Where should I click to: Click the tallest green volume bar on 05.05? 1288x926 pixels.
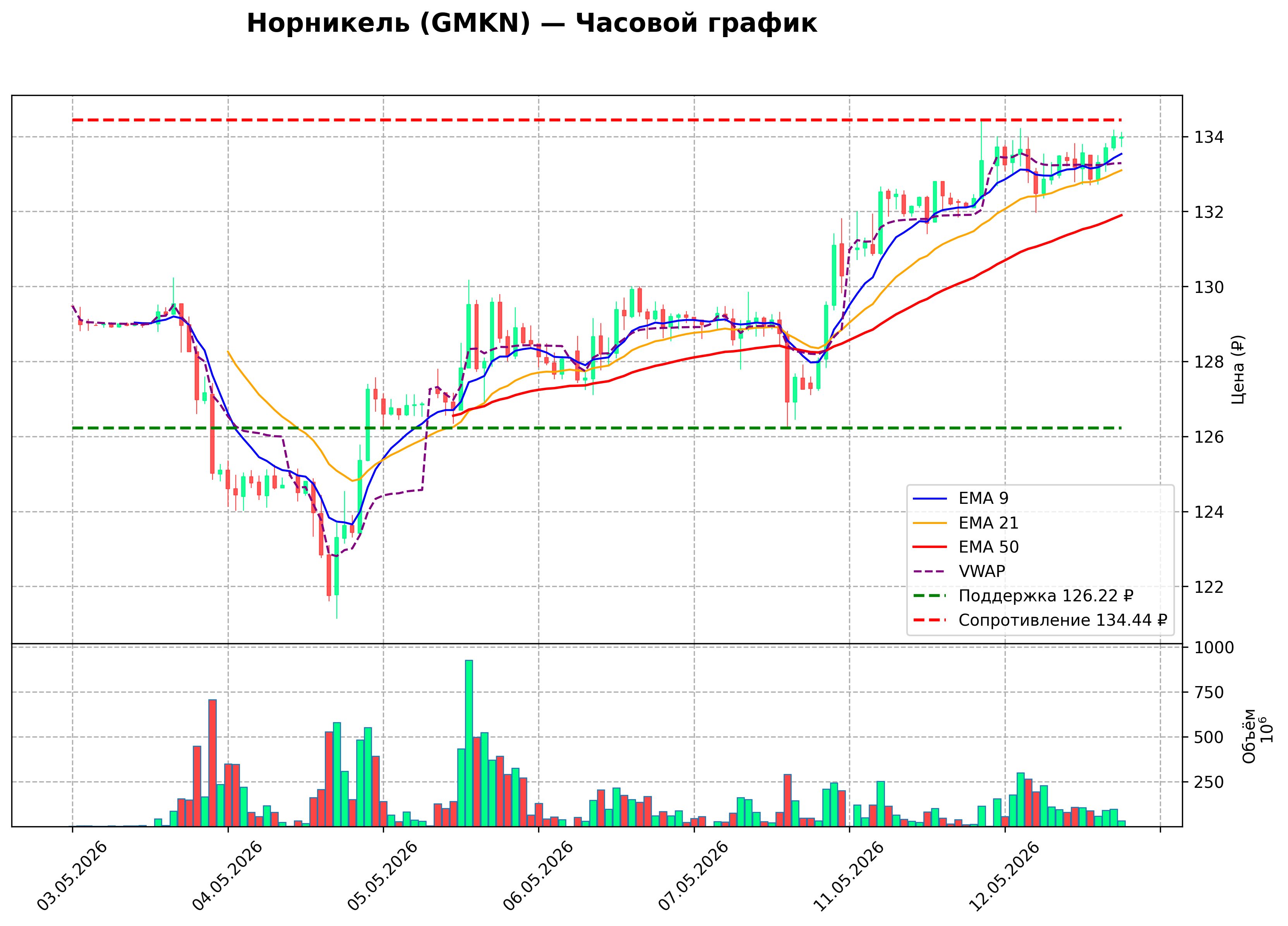(468, 743)
